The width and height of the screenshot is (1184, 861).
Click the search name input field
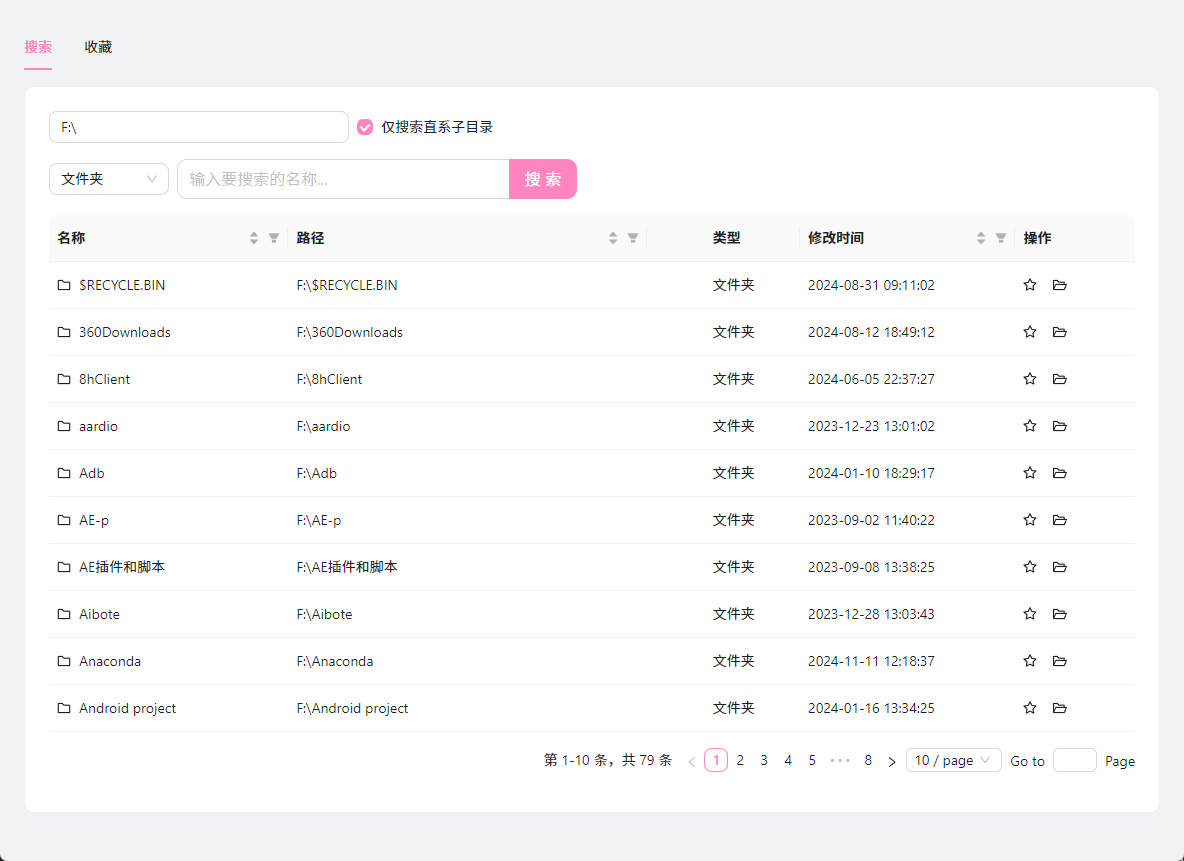343,179
